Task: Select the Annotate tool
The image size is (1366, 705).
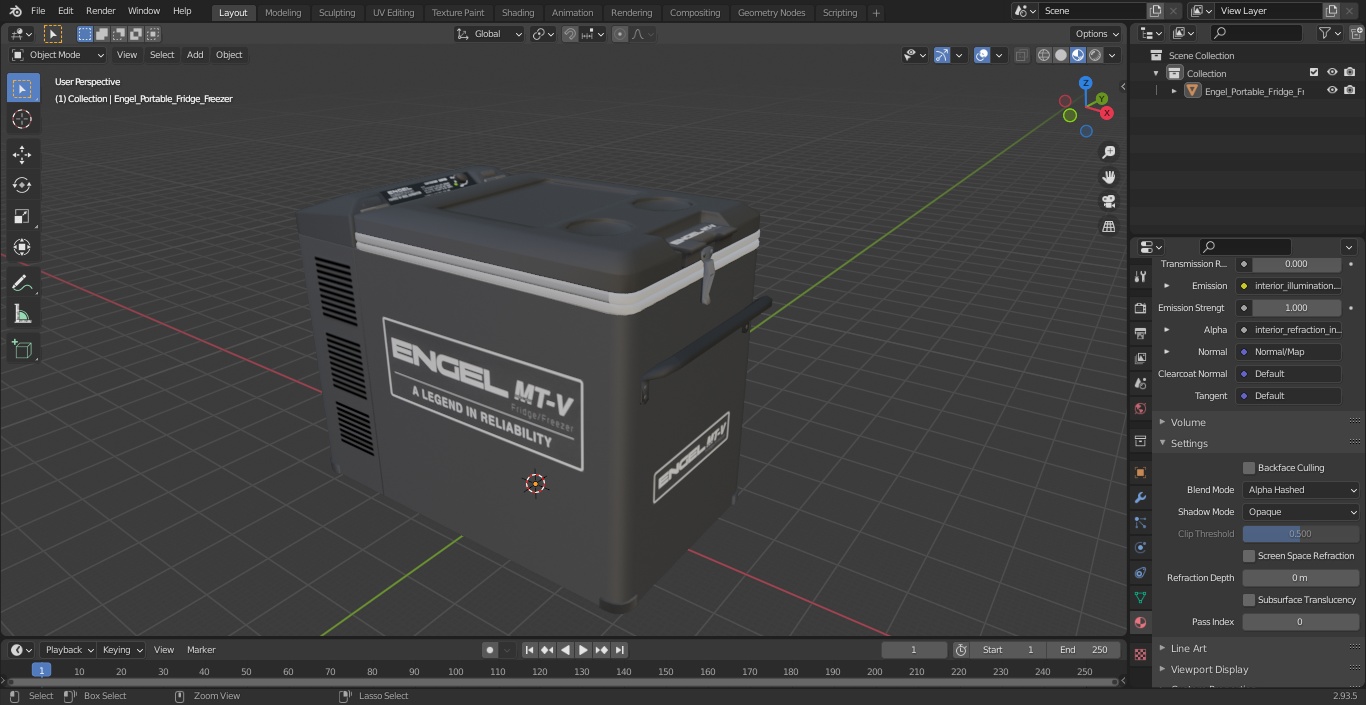Action: [x=22, y=283]
